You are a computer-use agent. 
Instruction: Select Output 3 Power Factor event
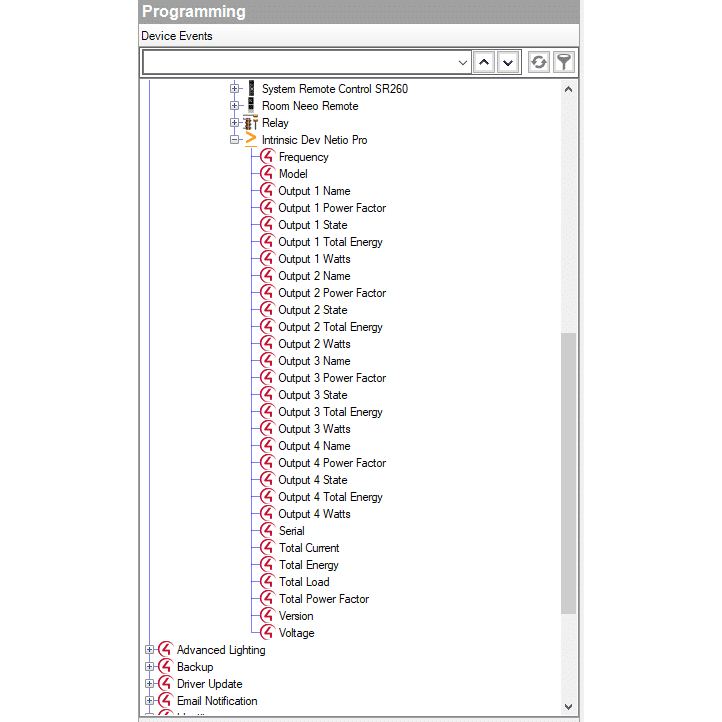331,378
